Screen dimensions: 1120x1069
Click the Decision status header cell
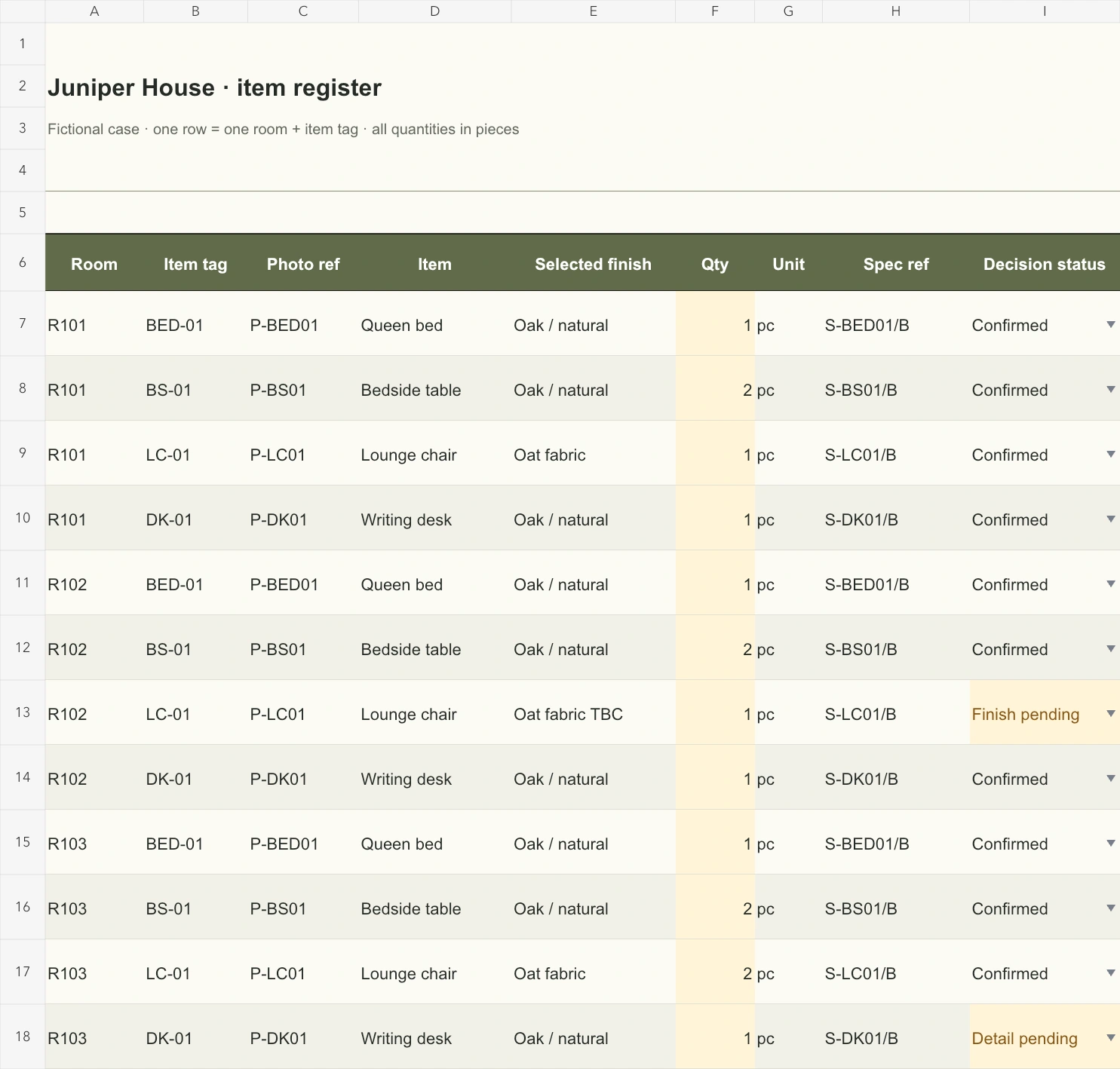click(x=1045, y=263)
